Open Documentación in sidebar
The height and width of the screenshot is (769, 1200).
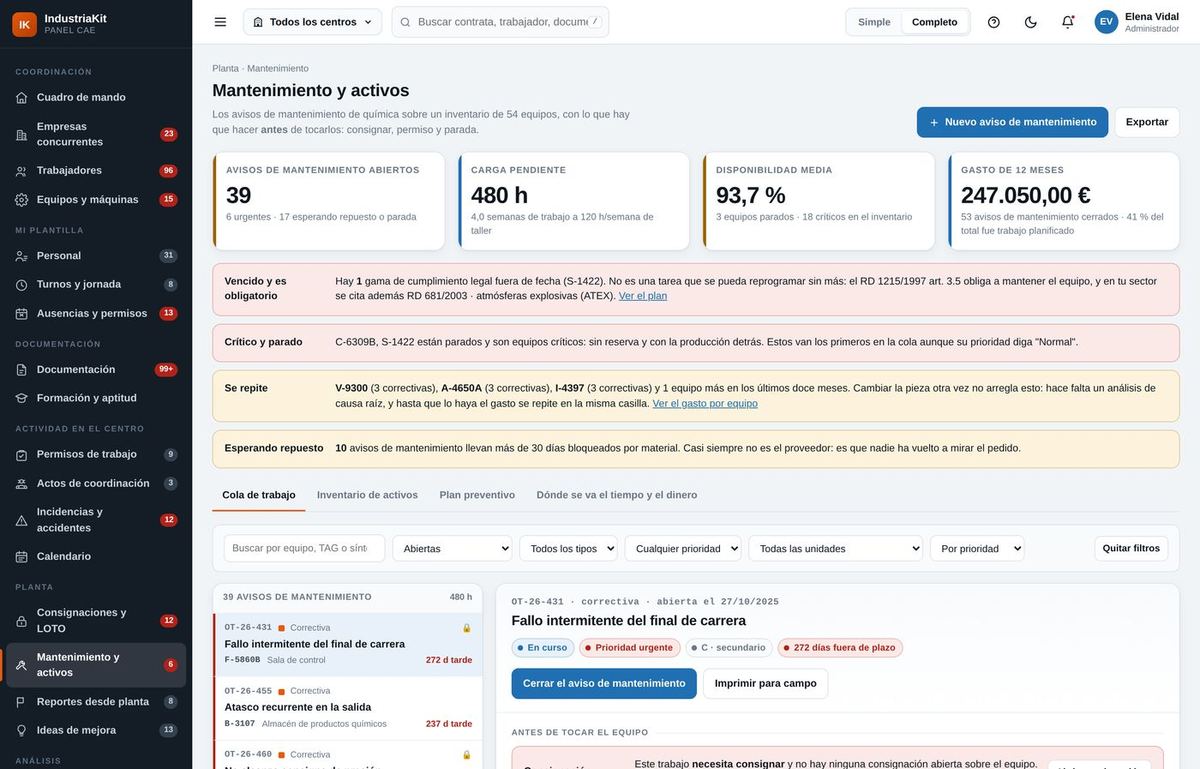tap(96, 370)
